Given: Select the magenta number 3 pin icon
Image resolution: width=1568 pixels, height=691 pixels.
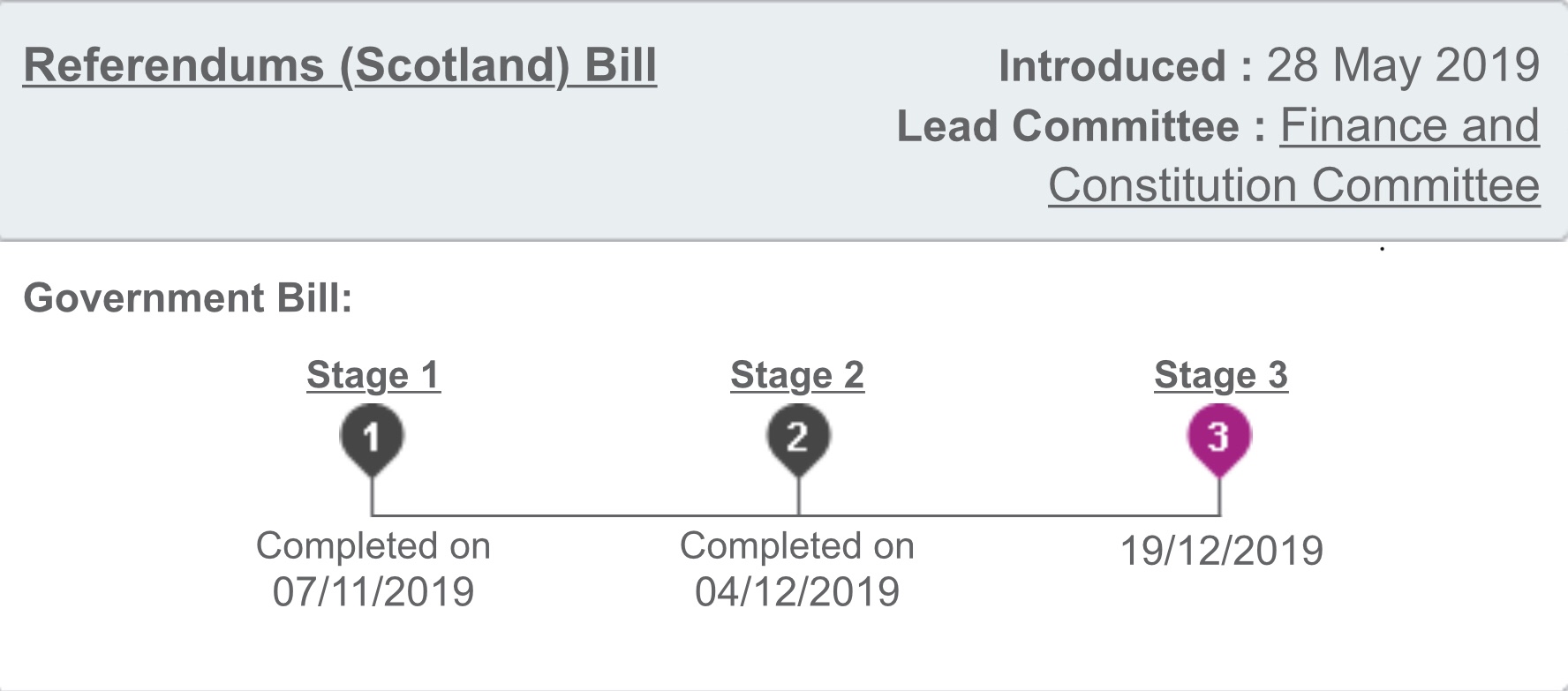Looking at the screenshot, I should [x=1218, y=438].
